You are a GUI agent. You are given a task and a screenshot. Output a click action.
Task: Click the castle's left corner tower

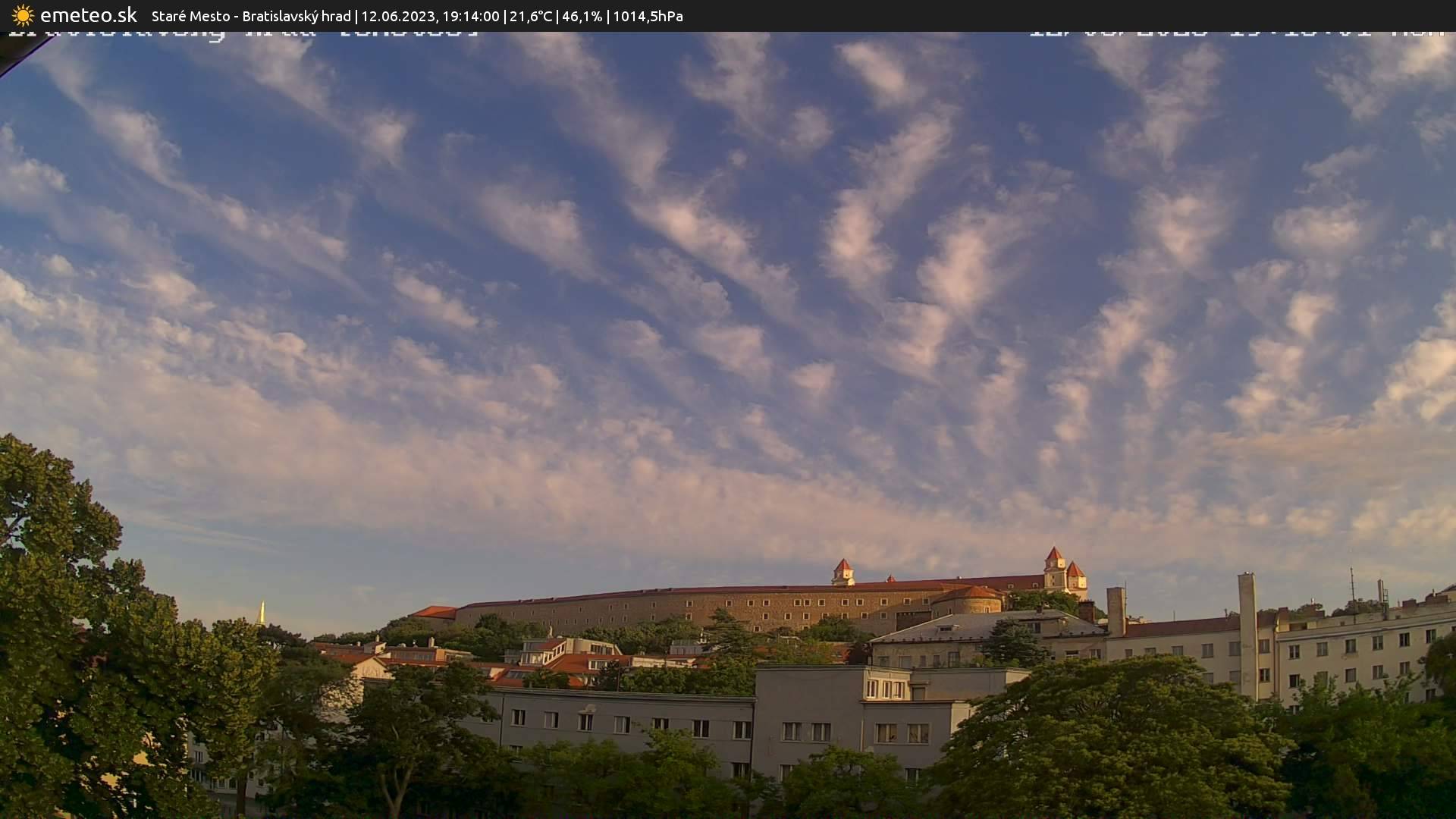point(843,573)
